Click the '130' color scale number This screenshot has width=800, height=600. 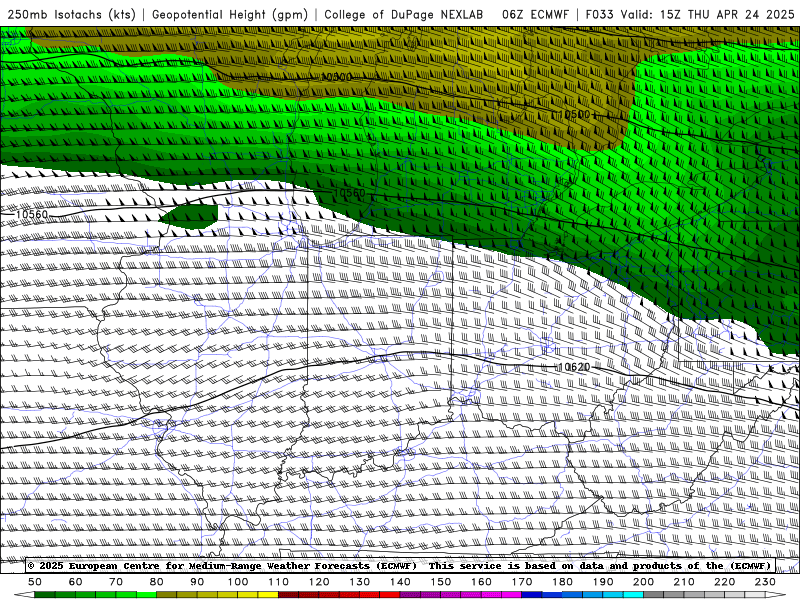pos(360,582)
